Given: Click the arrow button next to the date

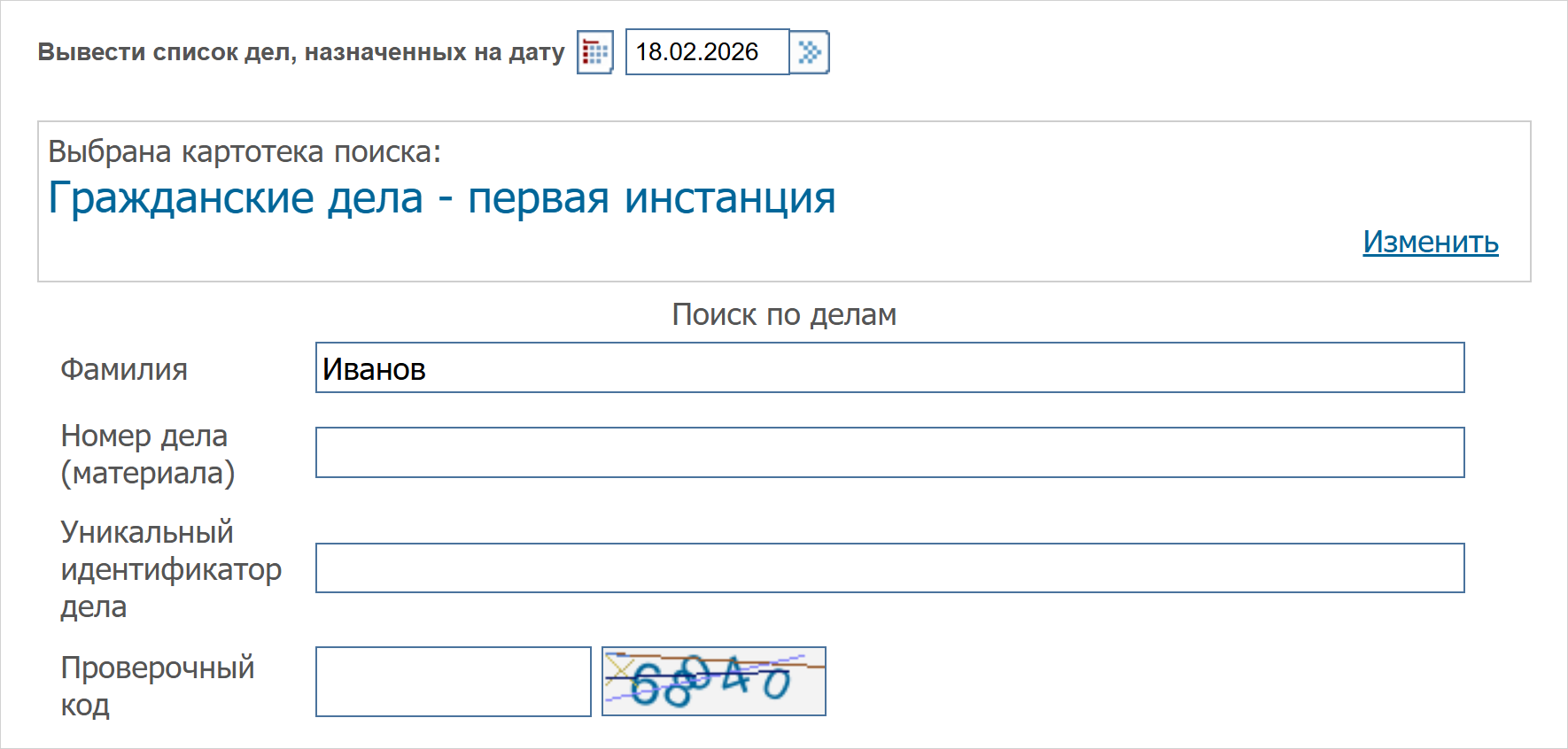Looking at the screenshot, I should click(809, 52).
